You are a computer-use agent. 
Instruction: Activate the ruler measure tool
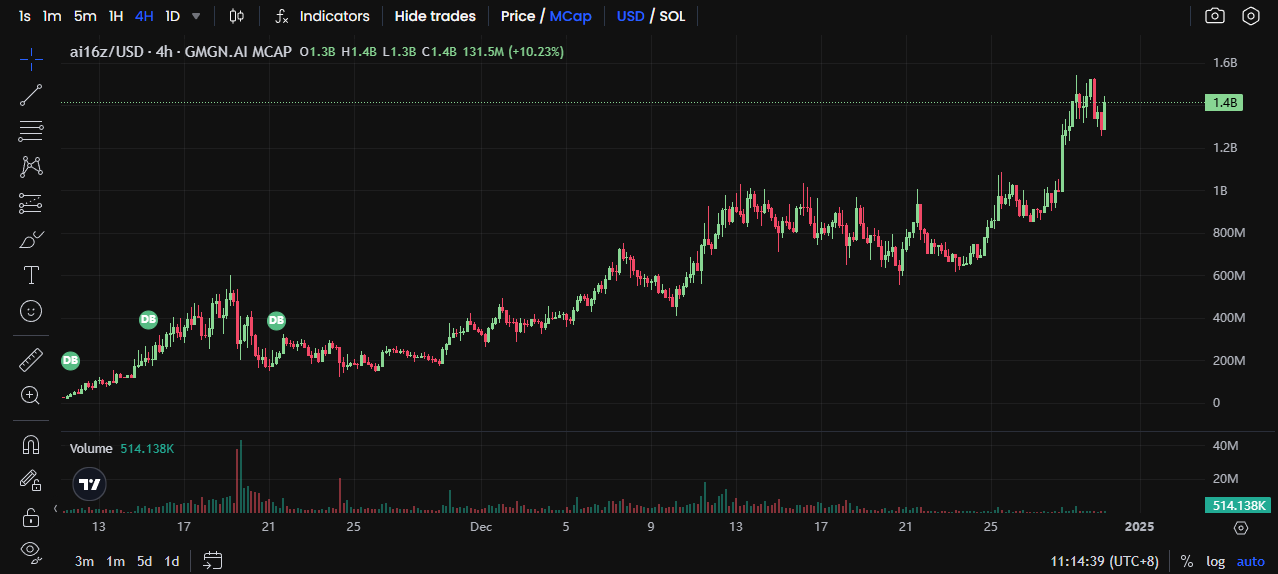click(31, 359)
